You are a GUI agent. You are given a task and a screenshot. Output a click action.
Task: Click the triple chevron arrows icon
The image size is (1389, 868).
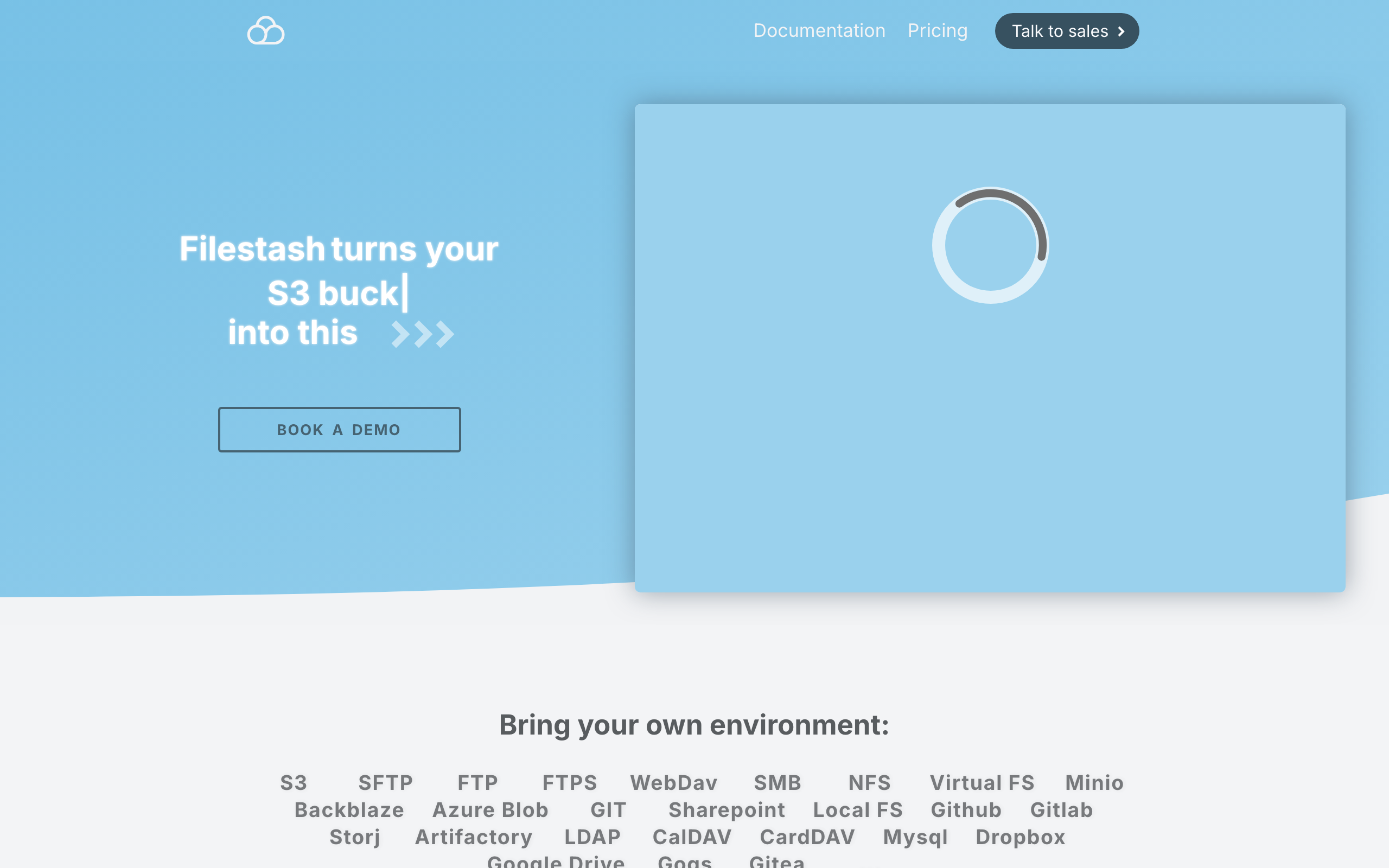click(x=423, y=334)
